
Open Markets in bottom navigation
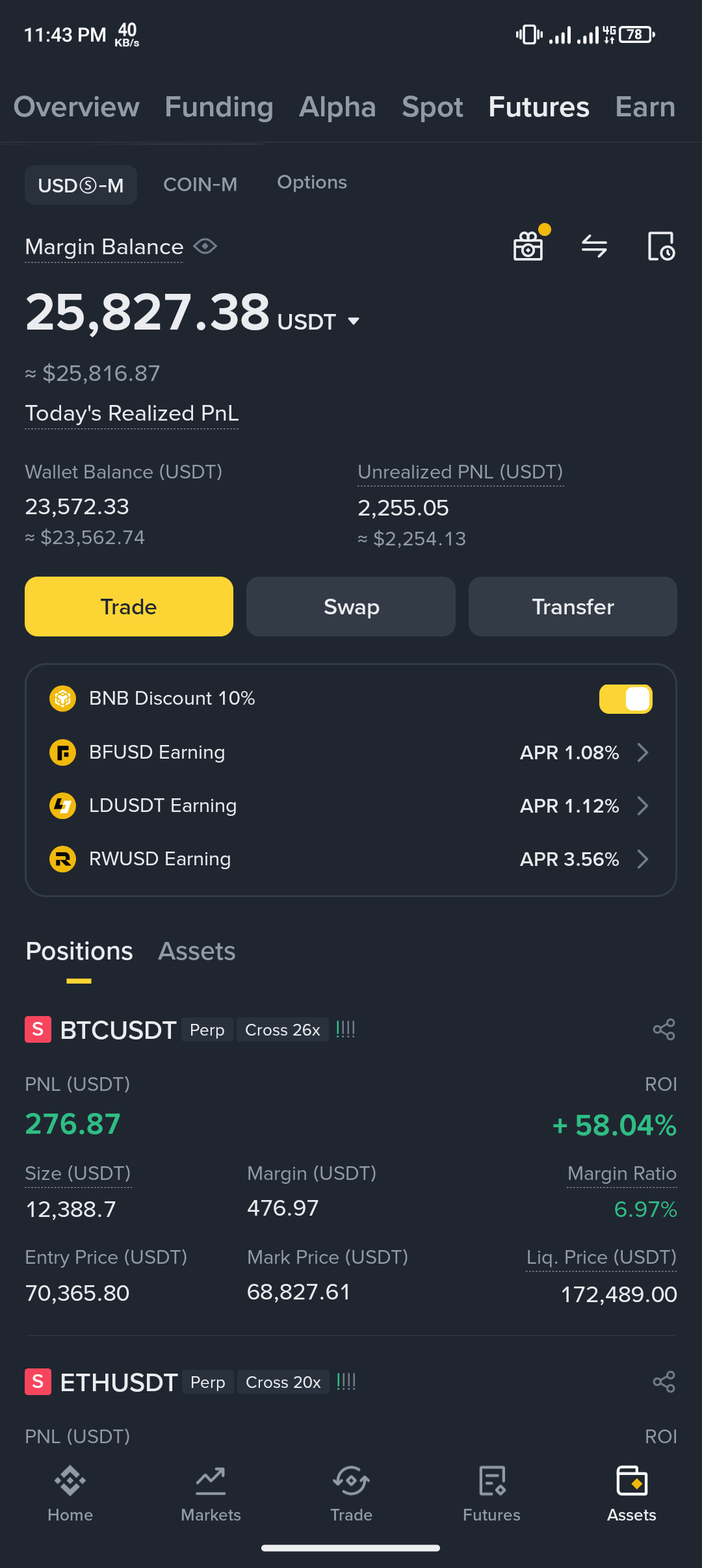[x=211, y=1493]
